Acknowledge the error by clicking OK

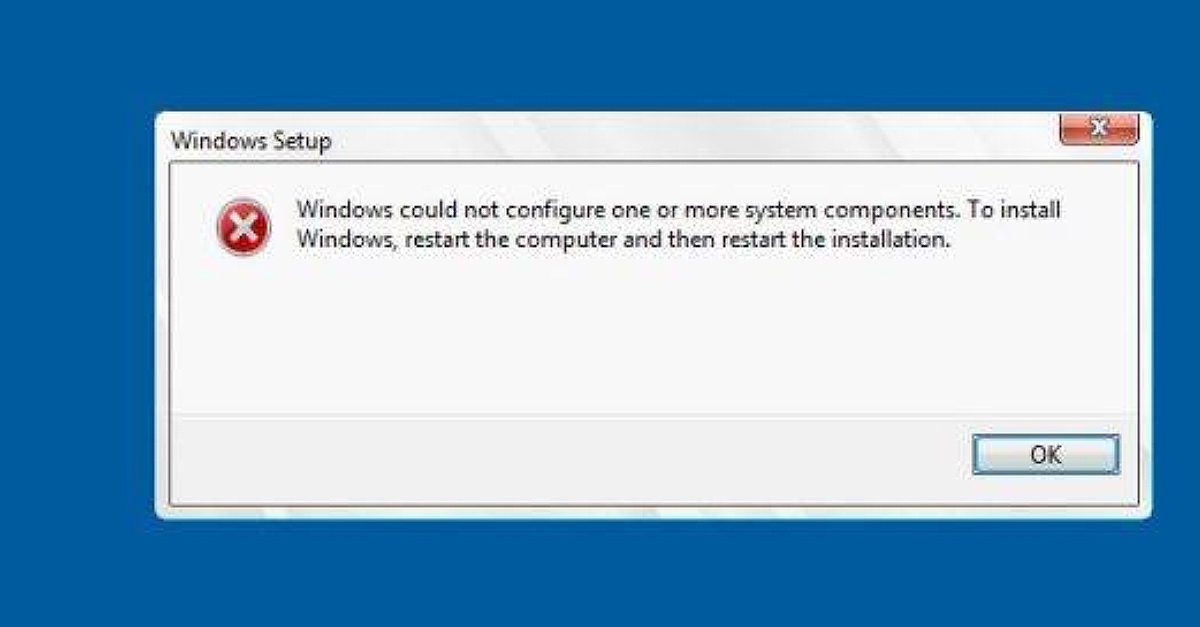pyautogui.click(x=1046, y=453)
